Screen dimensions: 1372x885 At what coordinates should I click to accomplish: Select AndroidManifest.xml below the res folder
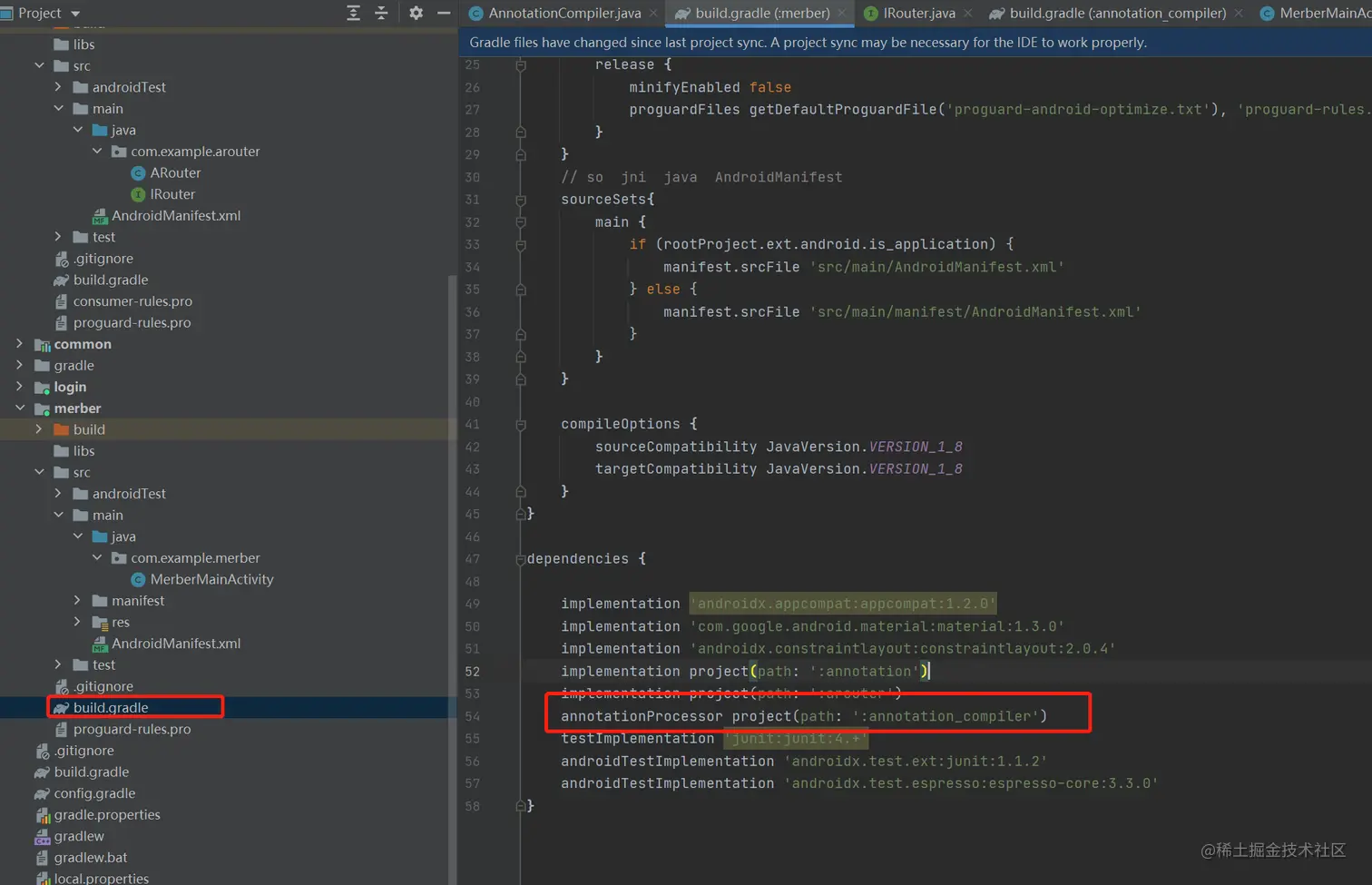coord(176,644)
